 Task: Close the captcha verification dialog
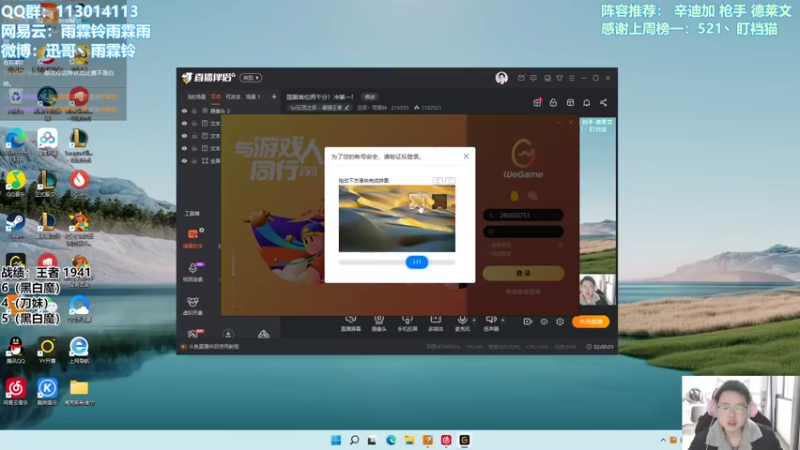[x=466, y=156]
